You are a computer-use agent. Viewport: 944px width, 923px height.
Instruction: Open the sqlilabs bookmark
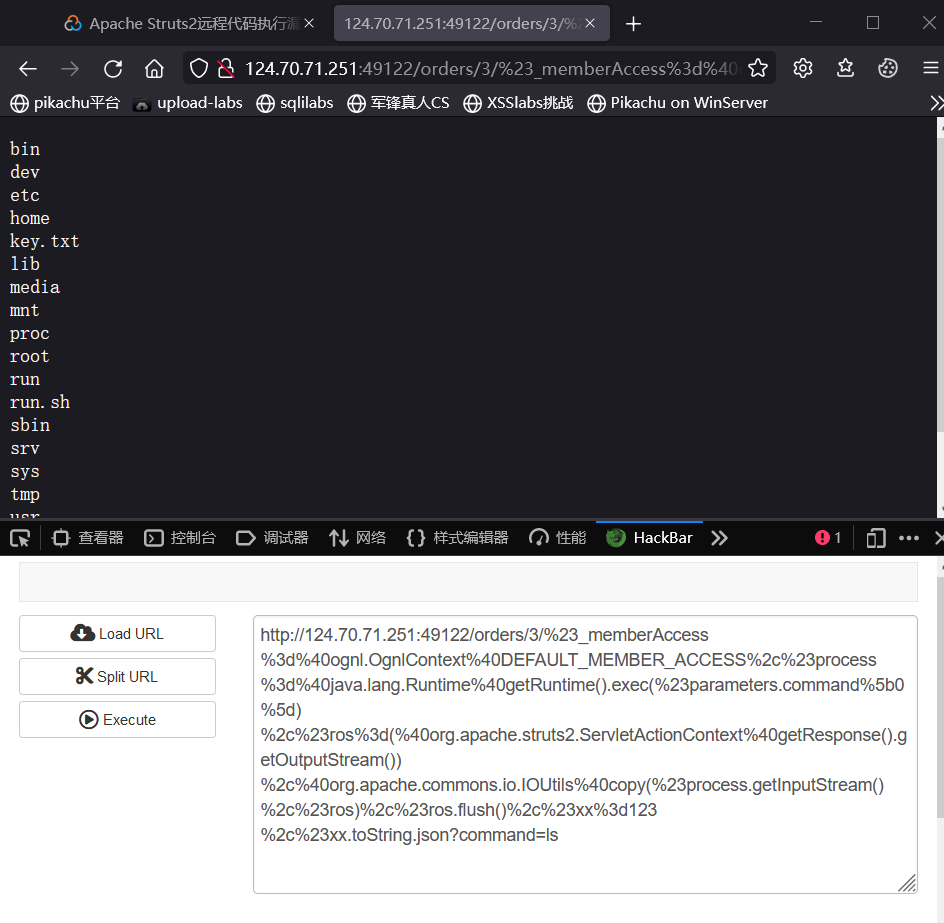tap(294, 103)
